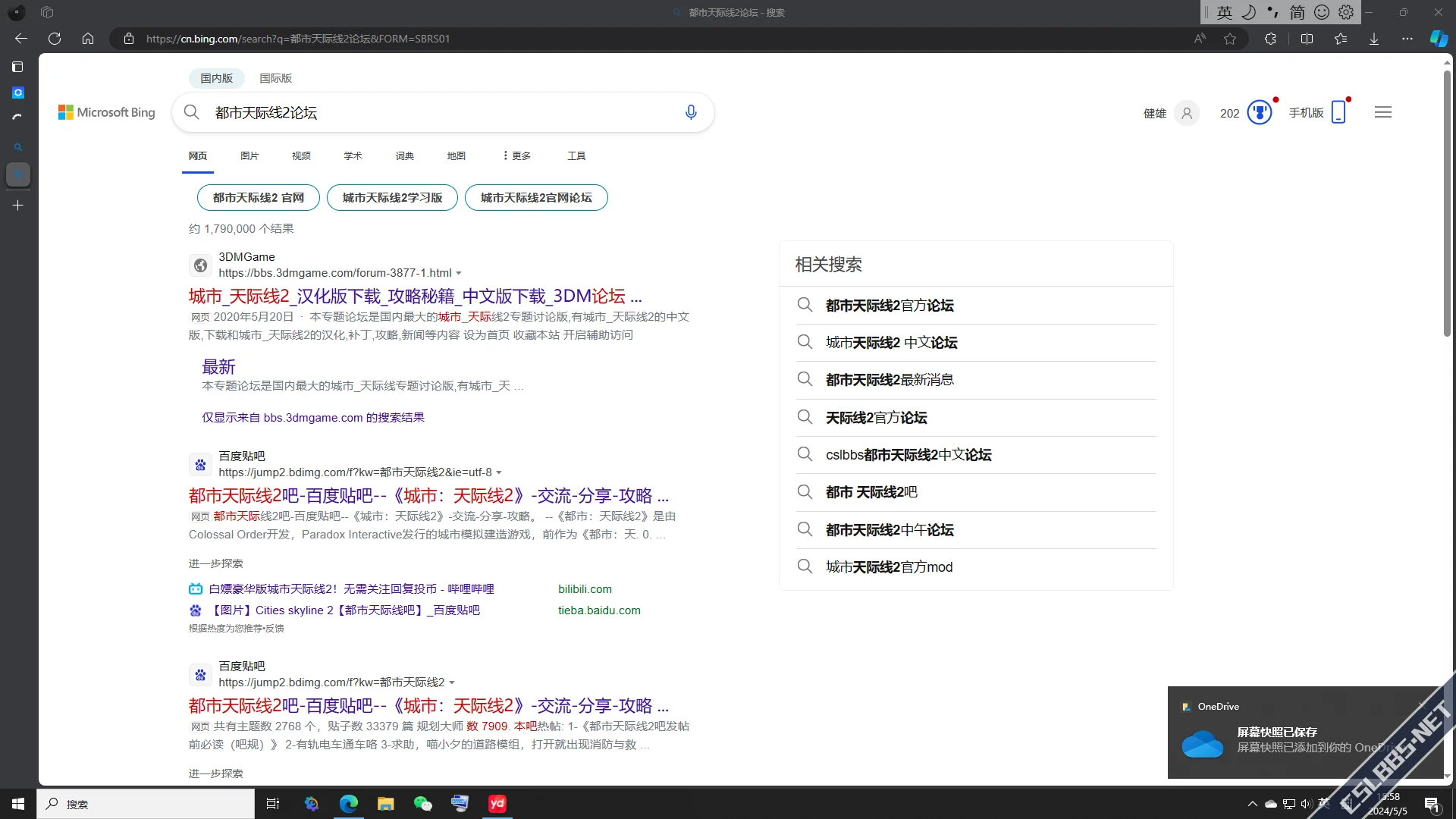The width and height of the screenshot is (1456, 819).
Task: Open Cities skyline 2 百度贴吧 image link
Action: pyautogui.click(x=344, y=610)
